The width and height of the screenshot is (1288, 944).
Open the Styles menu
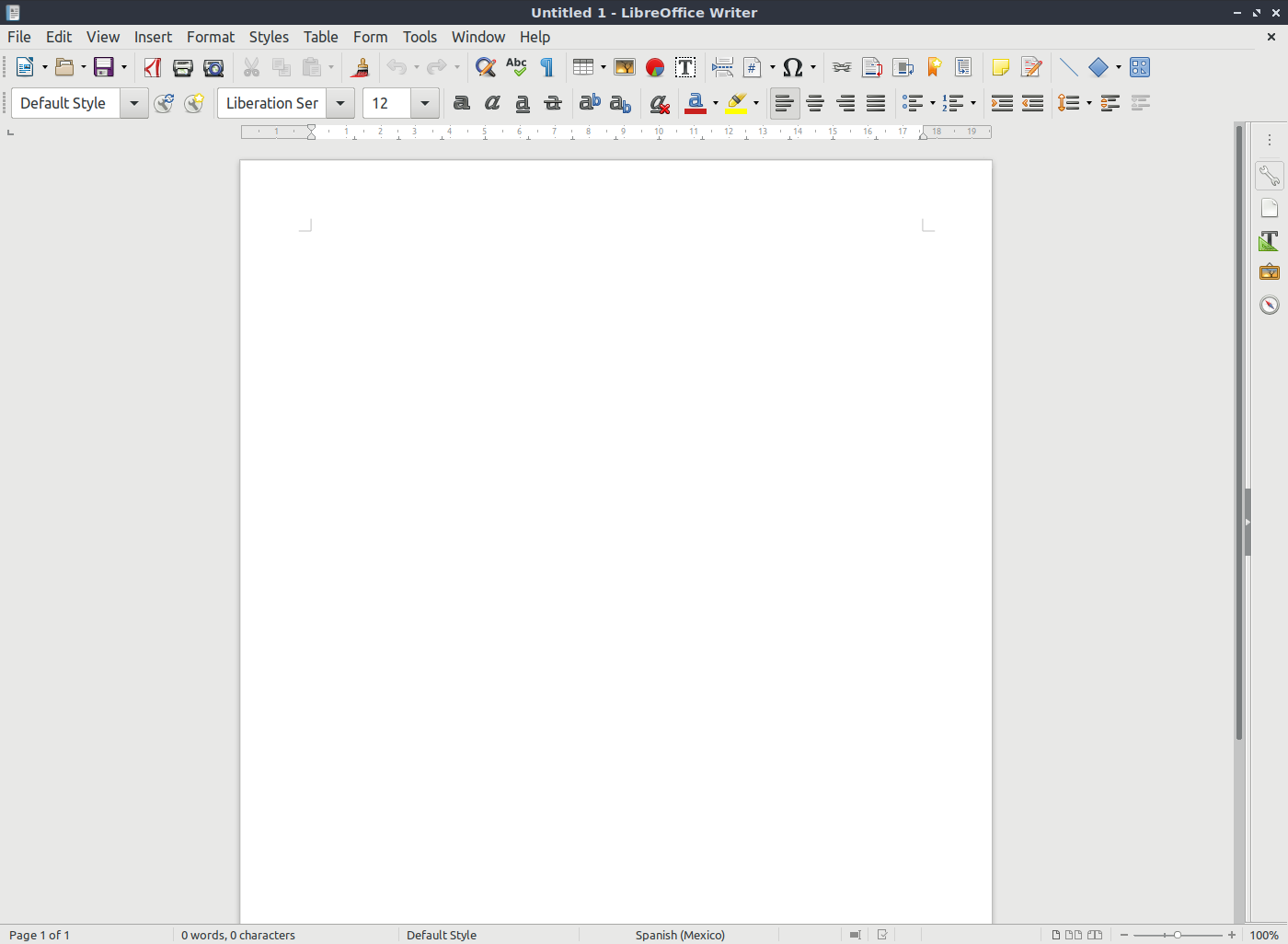coord(269,37)
